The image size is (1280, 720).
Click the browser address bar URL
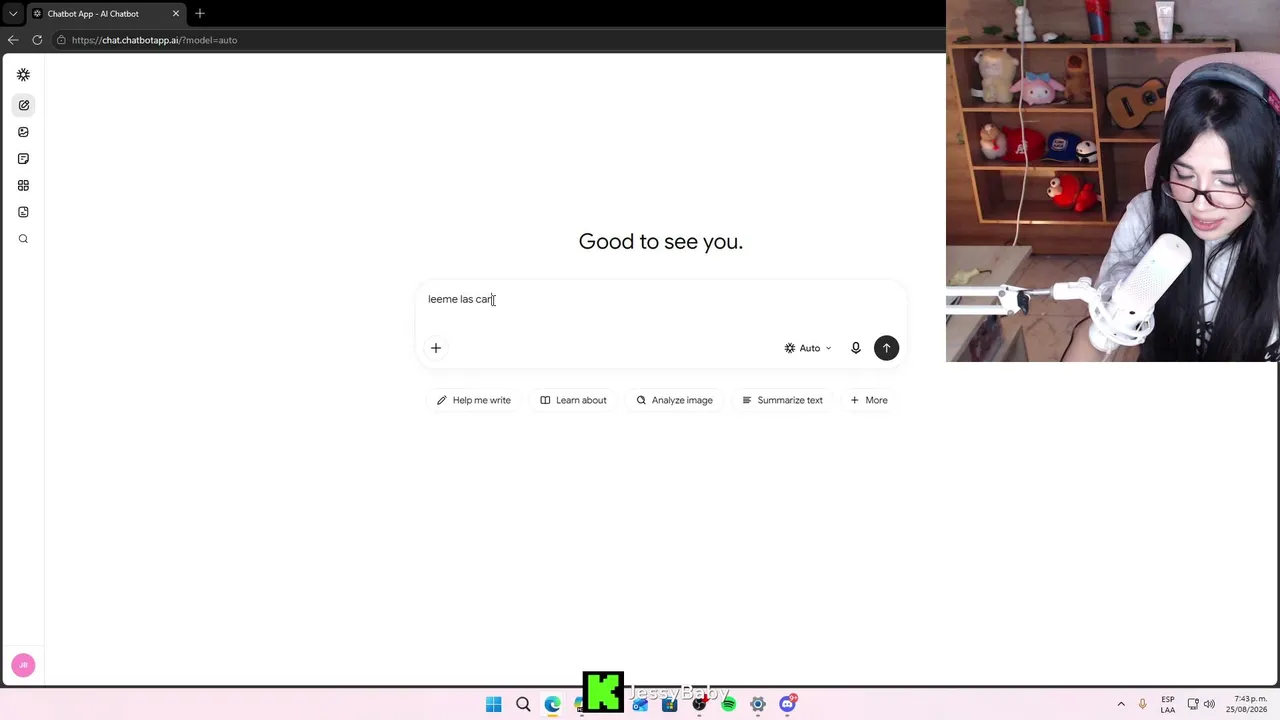154,40
